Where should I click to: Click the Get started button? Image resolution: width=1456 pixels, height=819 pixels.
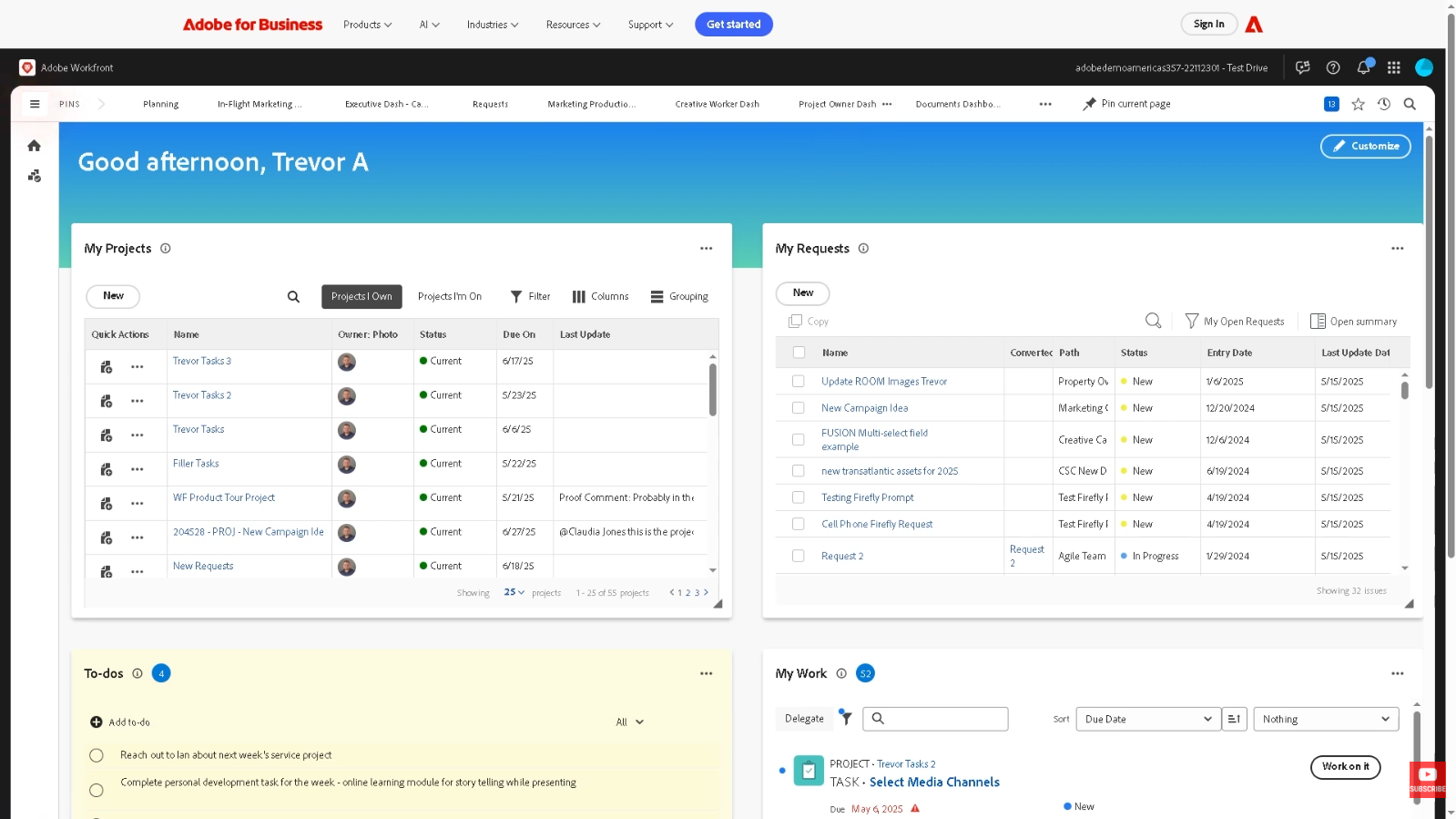[733, 25]
